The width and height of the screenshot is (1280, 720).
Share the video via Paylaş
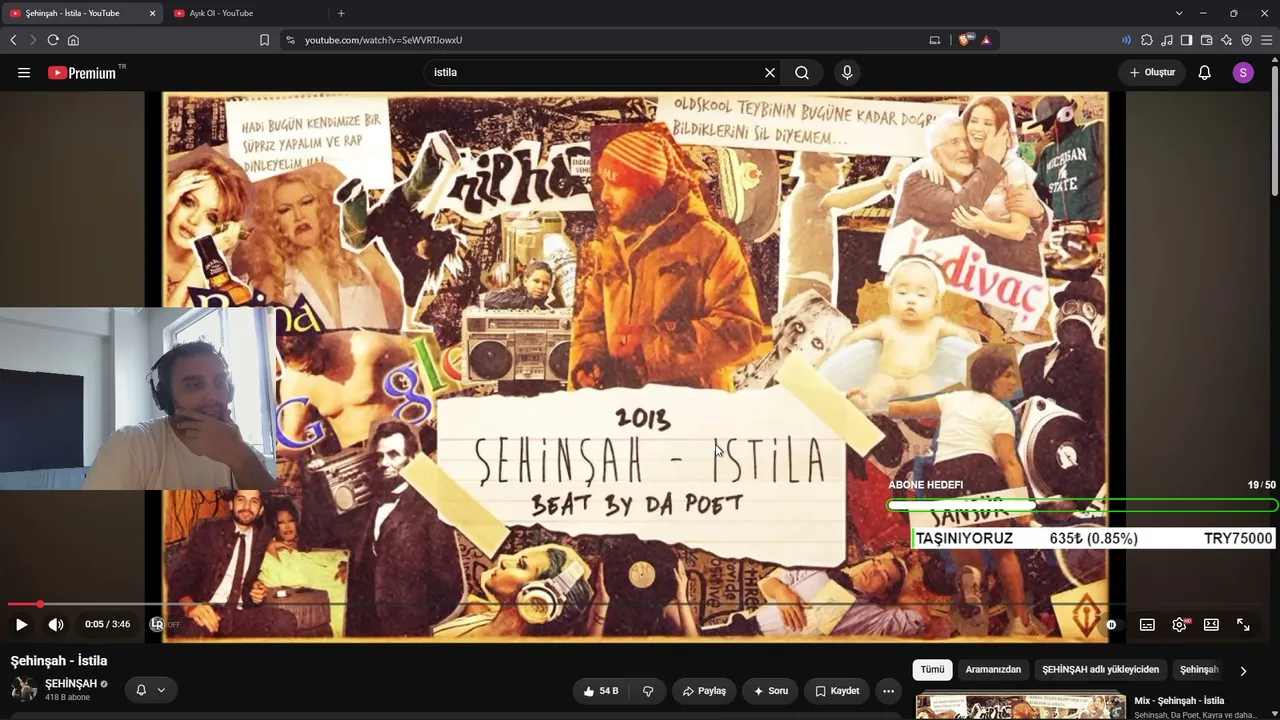[x=704, y=691]
